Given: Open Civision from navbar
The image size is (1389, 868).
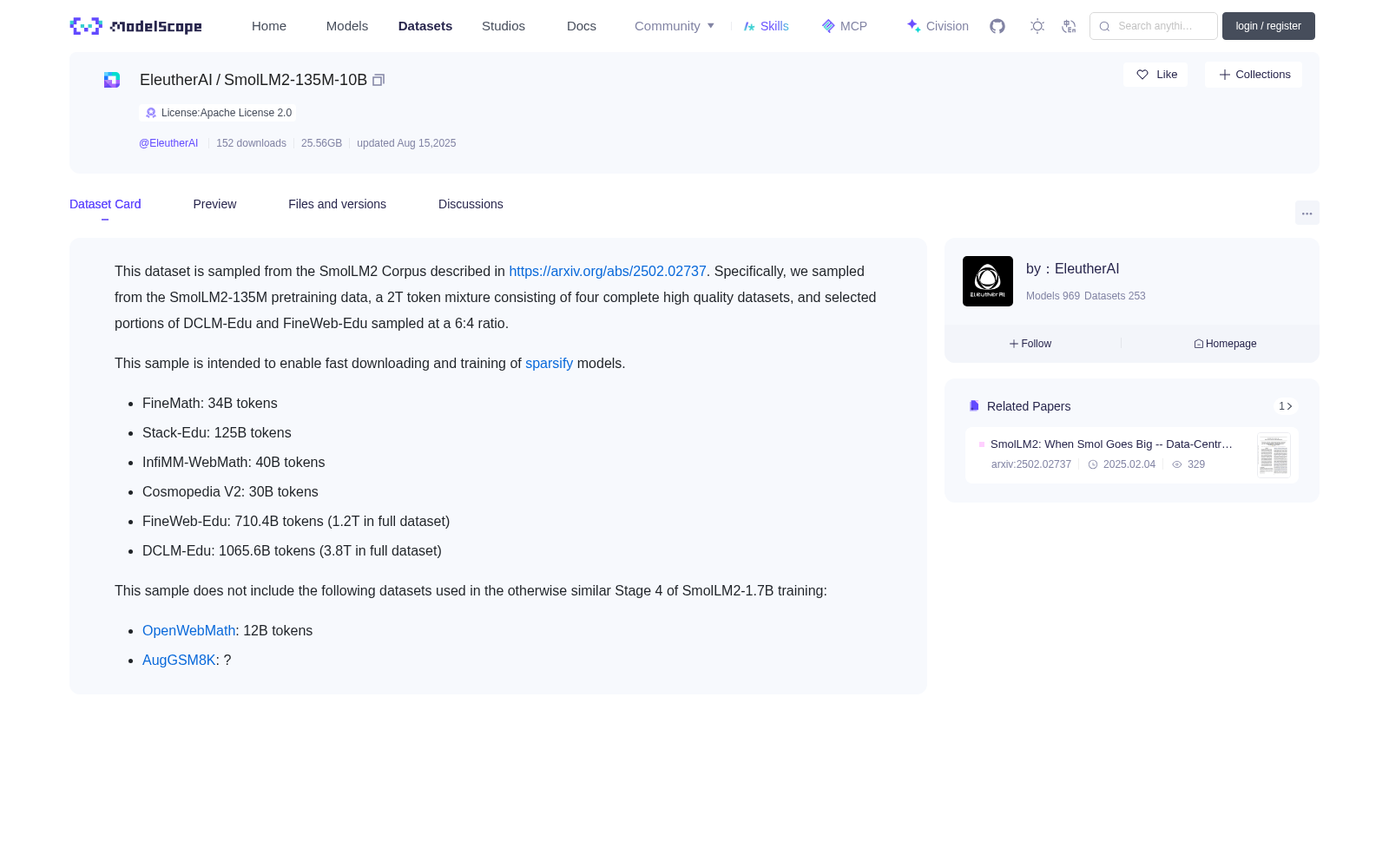Looking at the screenshot, I should [x=938, y=26].
